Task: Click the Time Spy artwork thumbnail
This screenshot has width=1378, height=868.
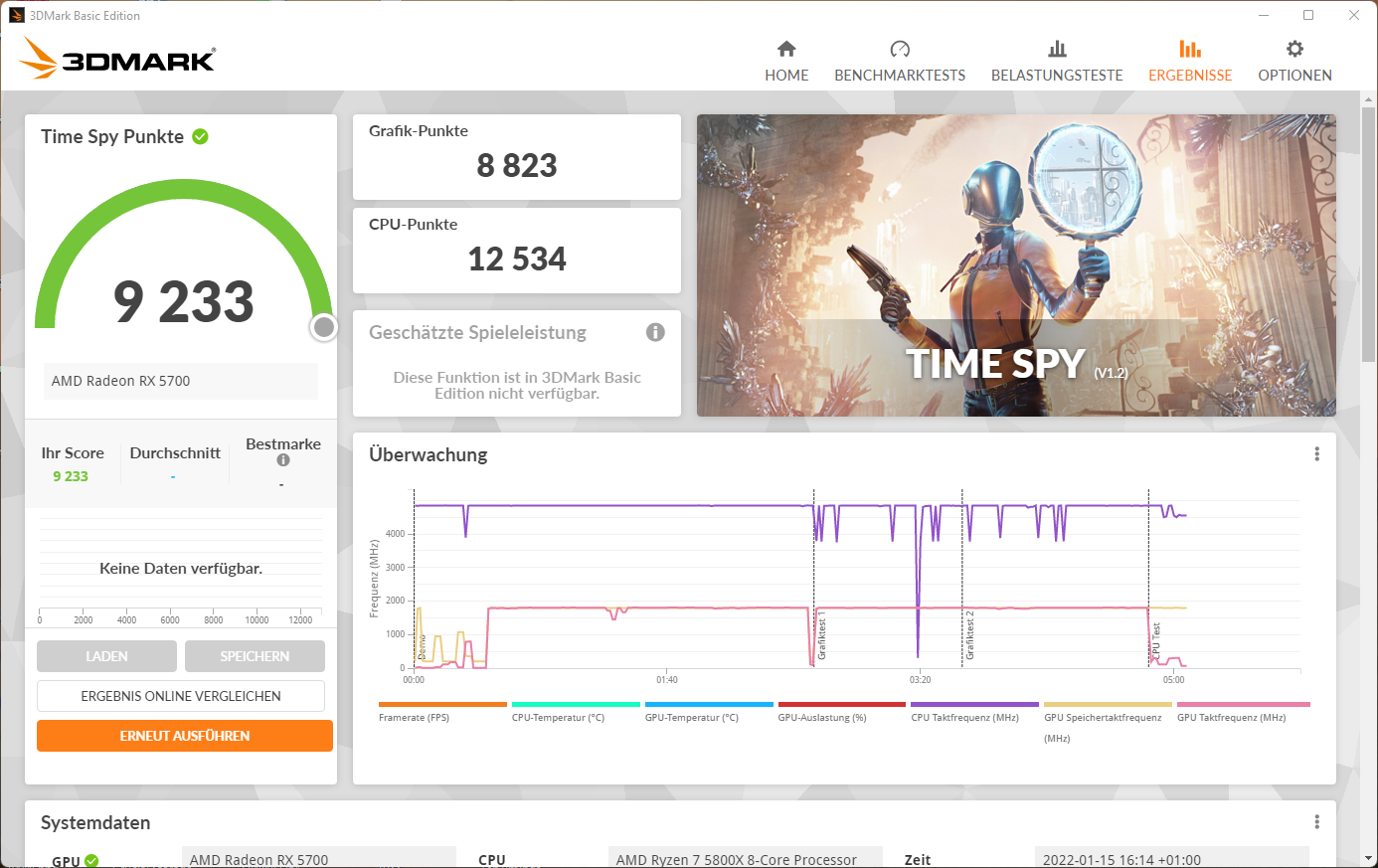Action: point(1016,265)
